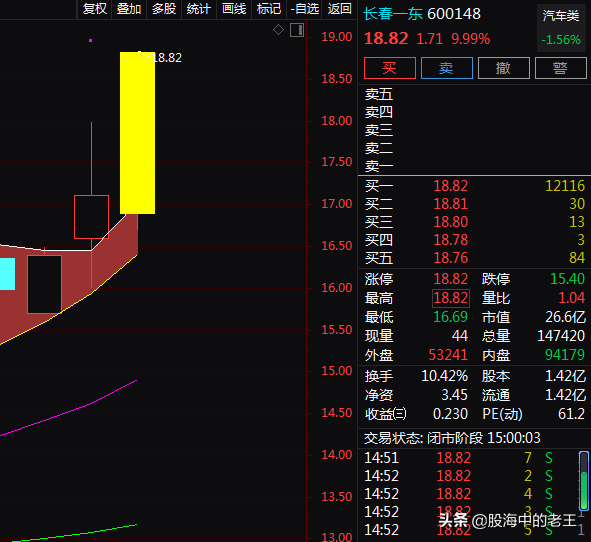This screenshot has width=591, height=542.
Task: Click the 买二 price 18.81
Action: click(450, 204)
